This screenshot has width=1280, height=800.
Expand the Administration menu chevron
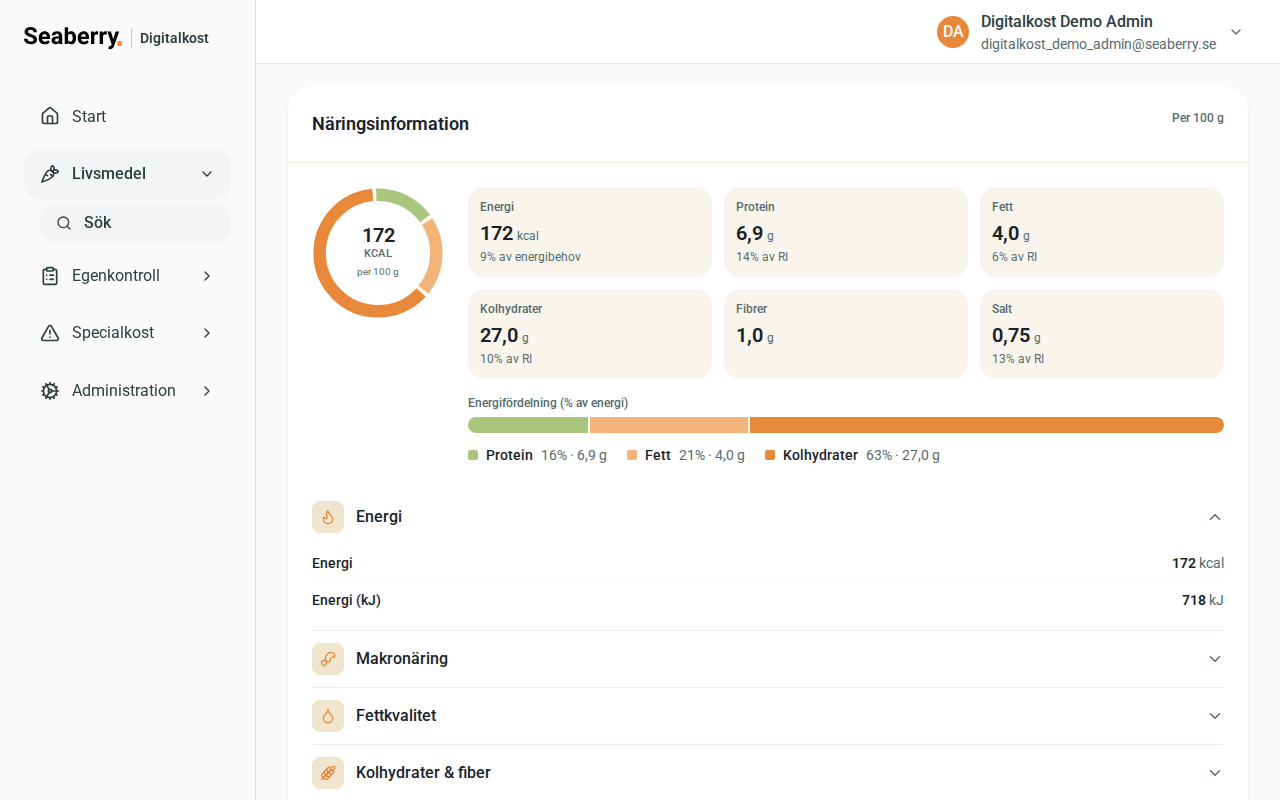[207, 391]
